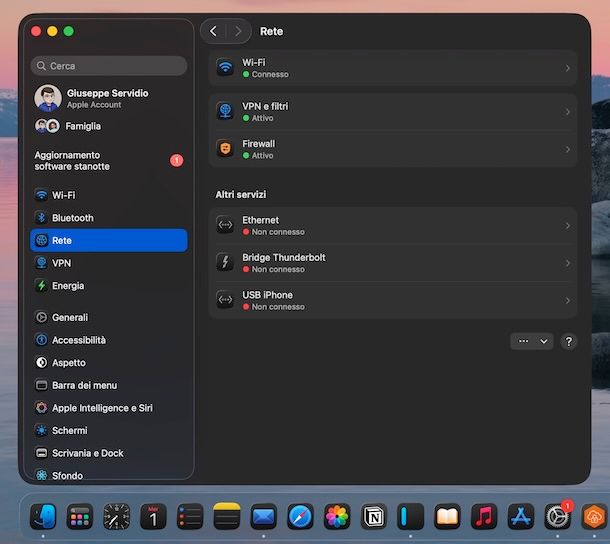This screenshot has height=544, width=610.
Task: Open USB iPhone service icon
Action: (225, 300)
